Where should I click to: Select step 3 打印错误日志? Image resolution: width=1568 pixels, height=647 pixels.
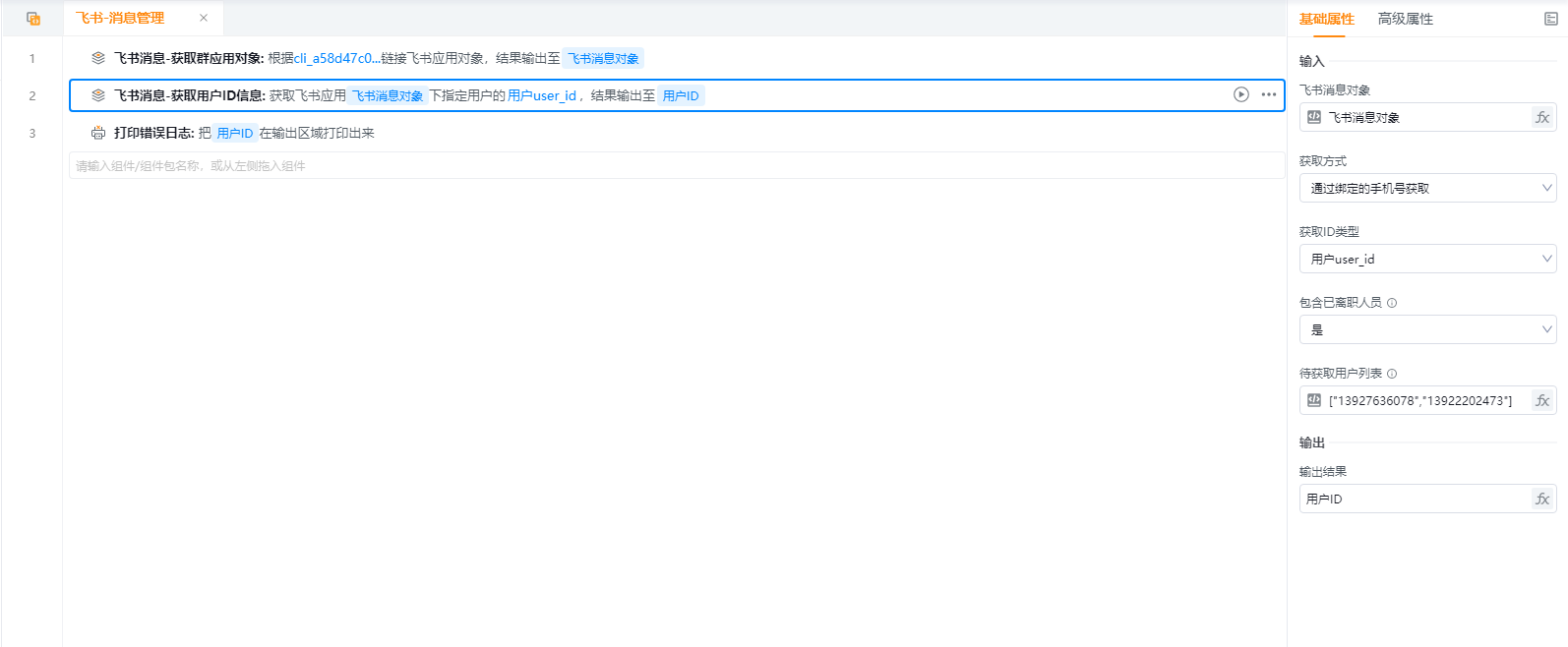(153, 133)
